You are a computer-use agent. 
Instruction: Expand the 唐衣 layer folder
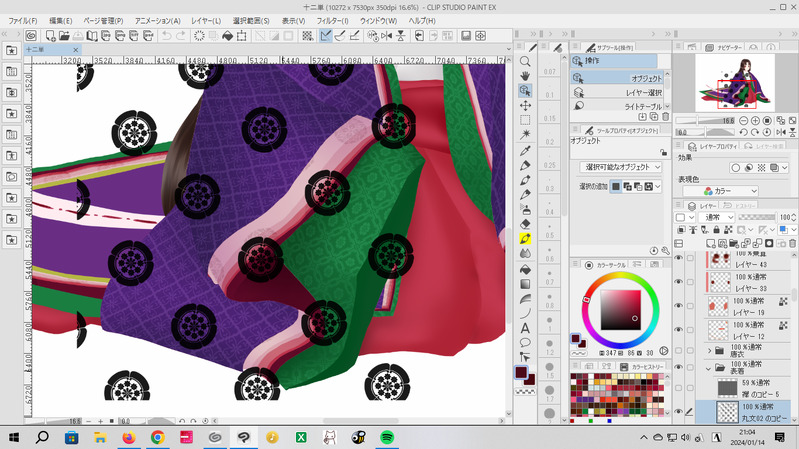pyautogui.click(x=709, y=351)
